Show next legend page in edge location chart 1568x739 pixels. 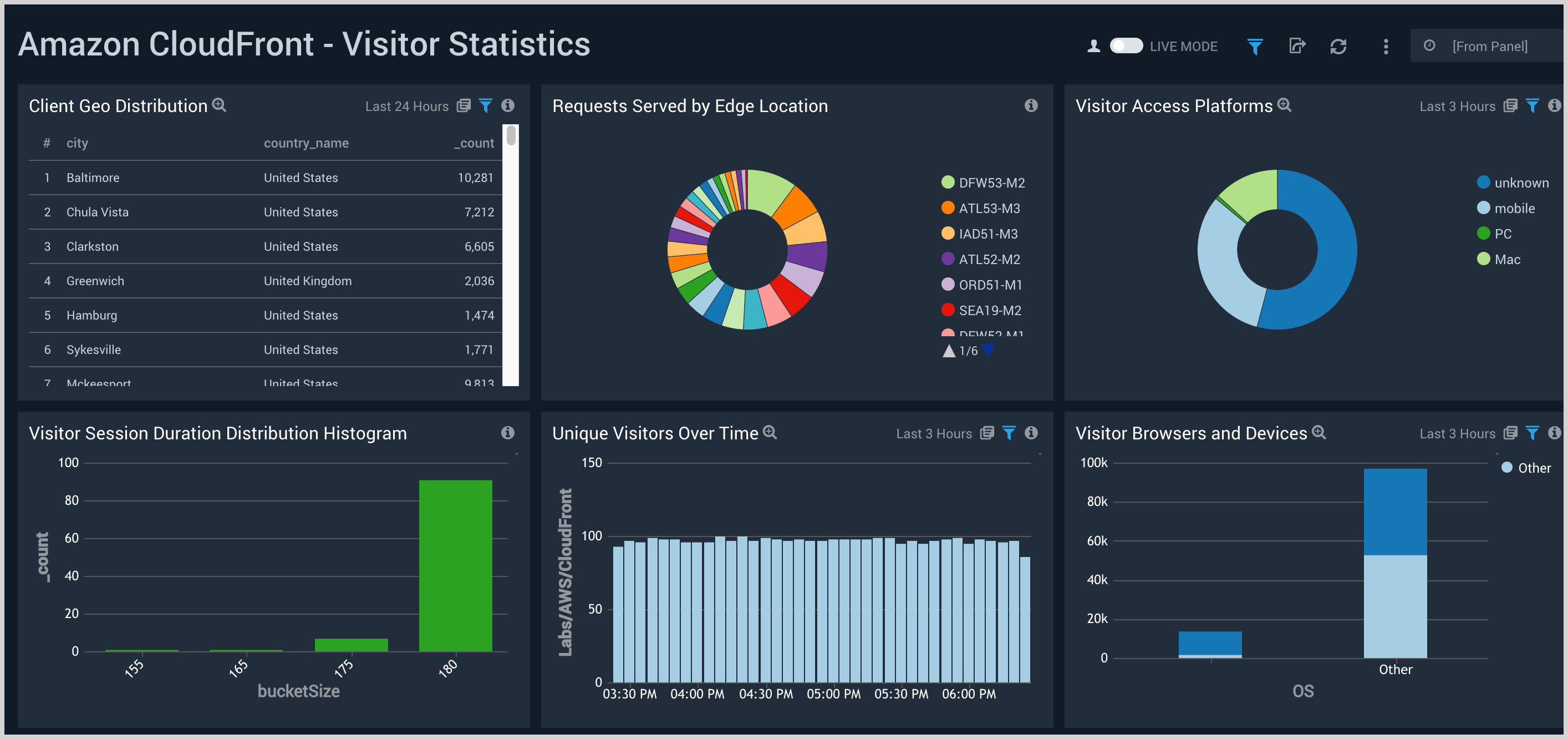click(x=987, y=351)
